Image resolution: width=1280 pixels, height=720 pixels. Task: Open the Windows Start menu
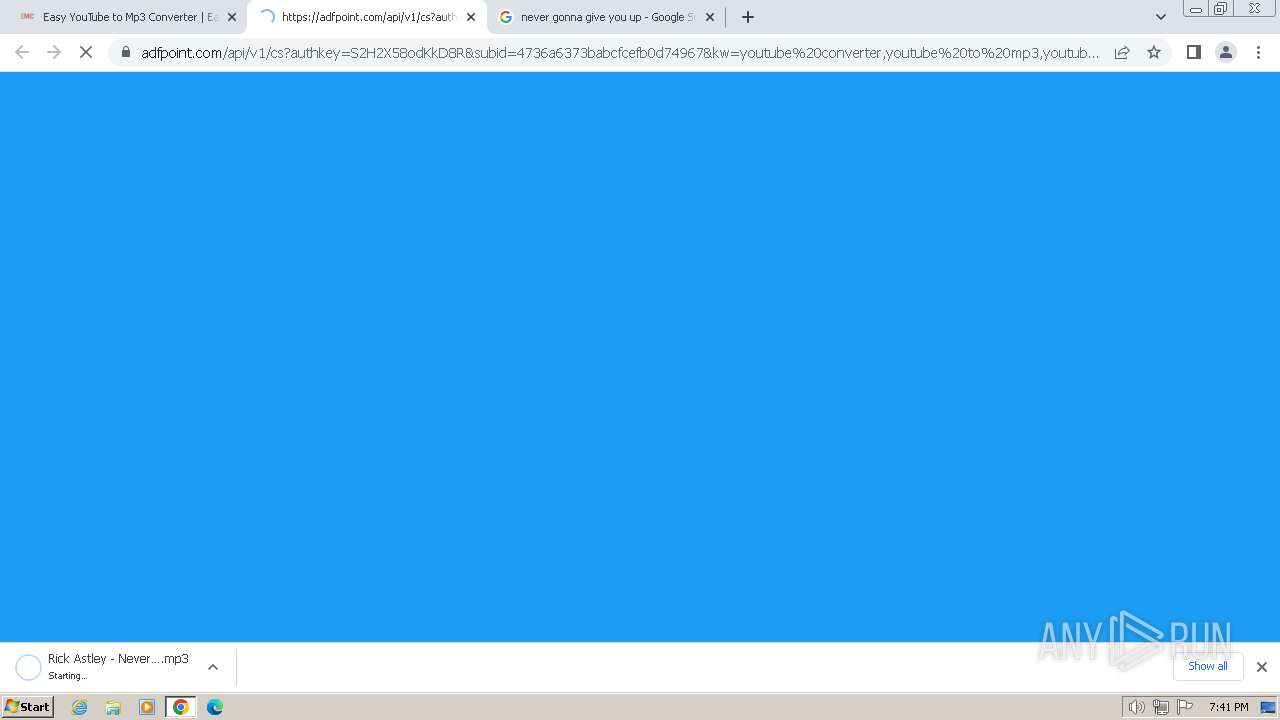(x=28, y=706)
